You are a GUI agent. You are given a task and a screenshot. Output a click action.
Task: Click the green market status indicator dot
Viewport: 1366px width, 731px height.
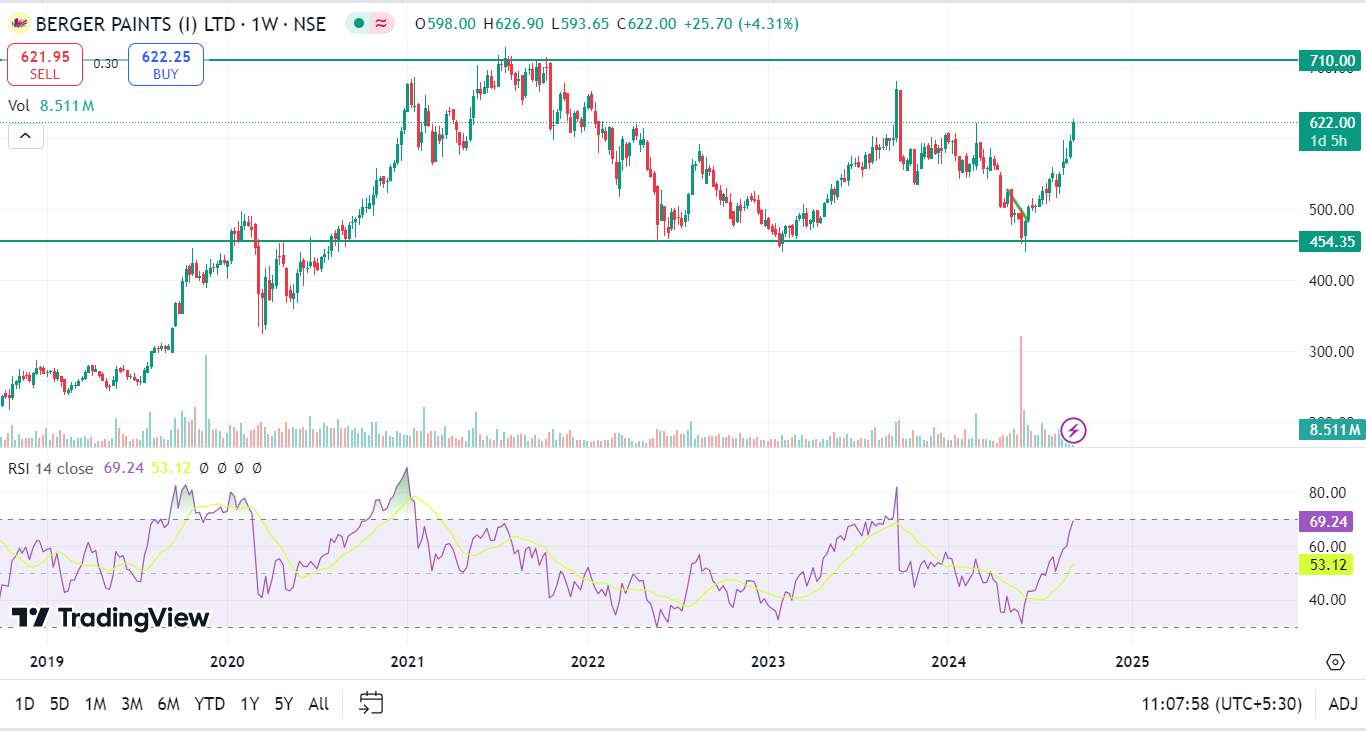(x=359, y=24)
